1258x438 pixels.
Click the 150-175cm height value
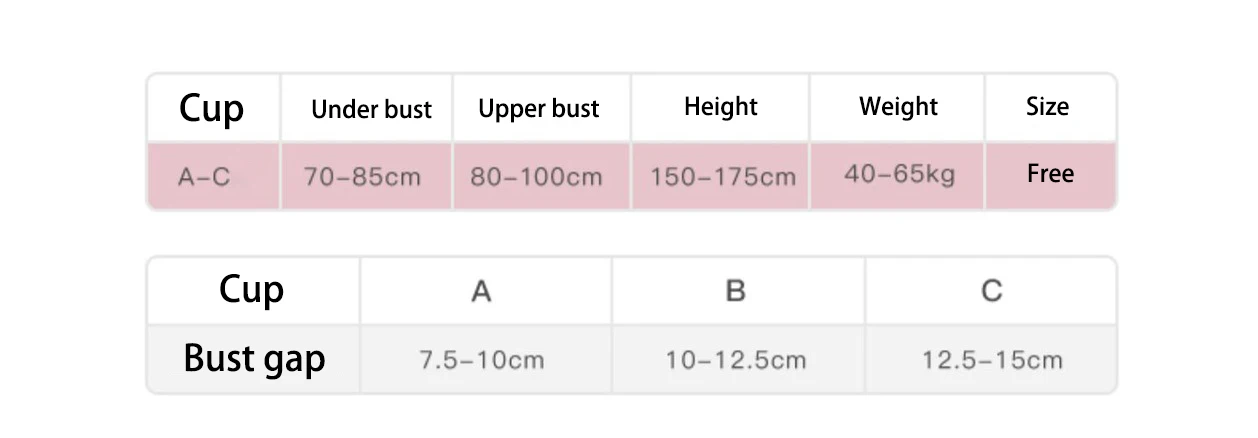(723, 177)
